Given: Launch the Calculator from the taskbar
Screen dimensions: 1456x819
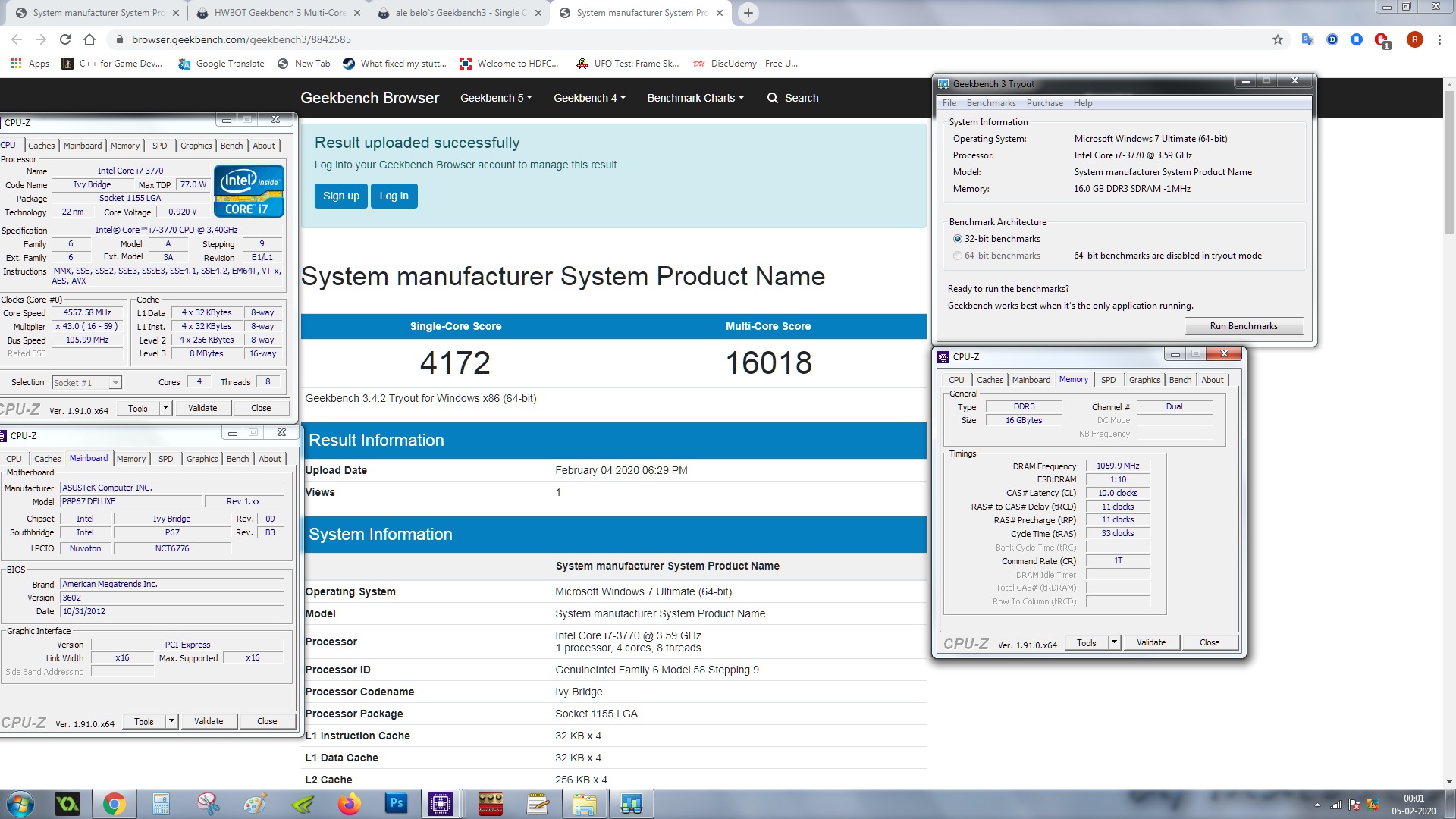Looking at the screenshot, I should [161, 804].
